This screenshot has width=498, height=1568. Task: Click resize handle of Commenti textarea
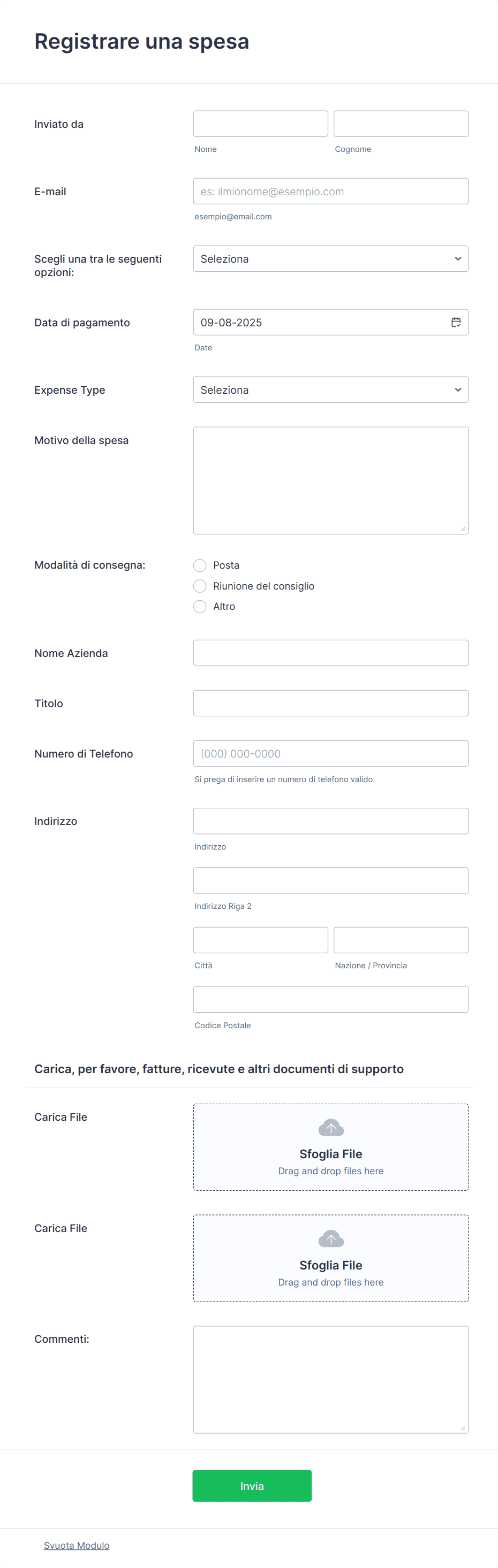(x=463, y=1428)
